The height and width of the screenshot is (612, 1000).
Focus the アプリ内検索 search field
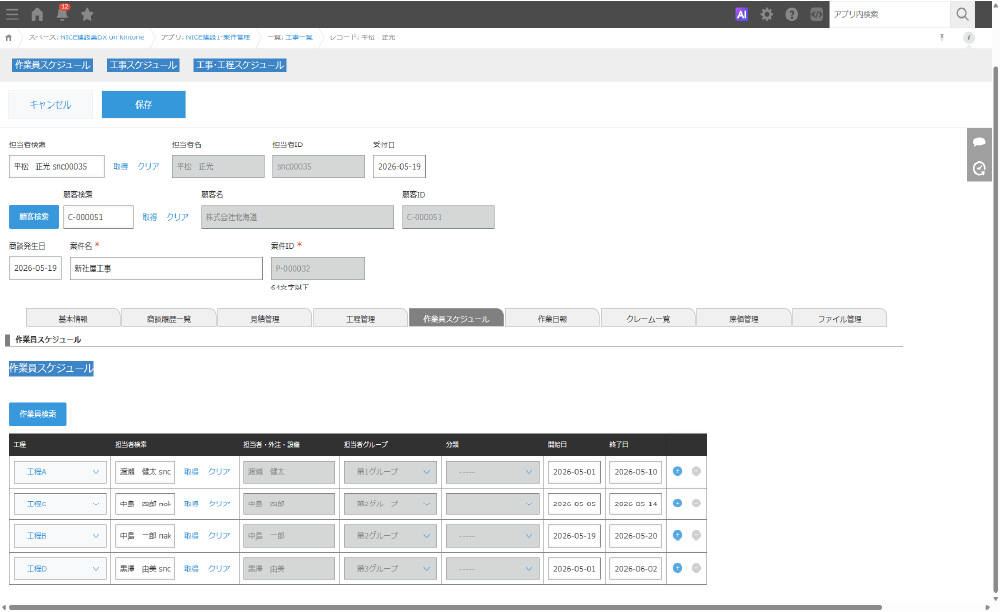[x=890, y=14]
